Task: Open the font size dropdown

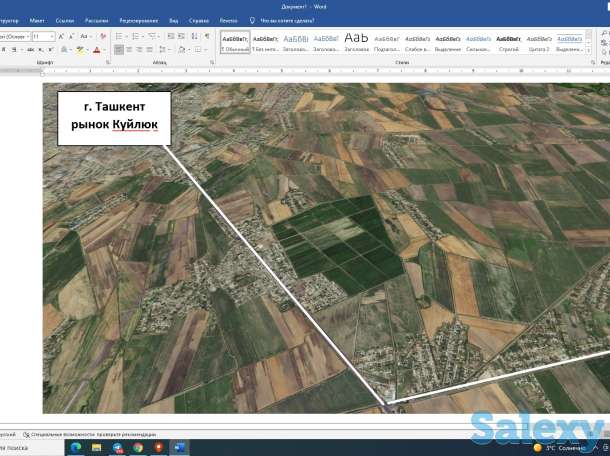Action: [x=51, y=36]
